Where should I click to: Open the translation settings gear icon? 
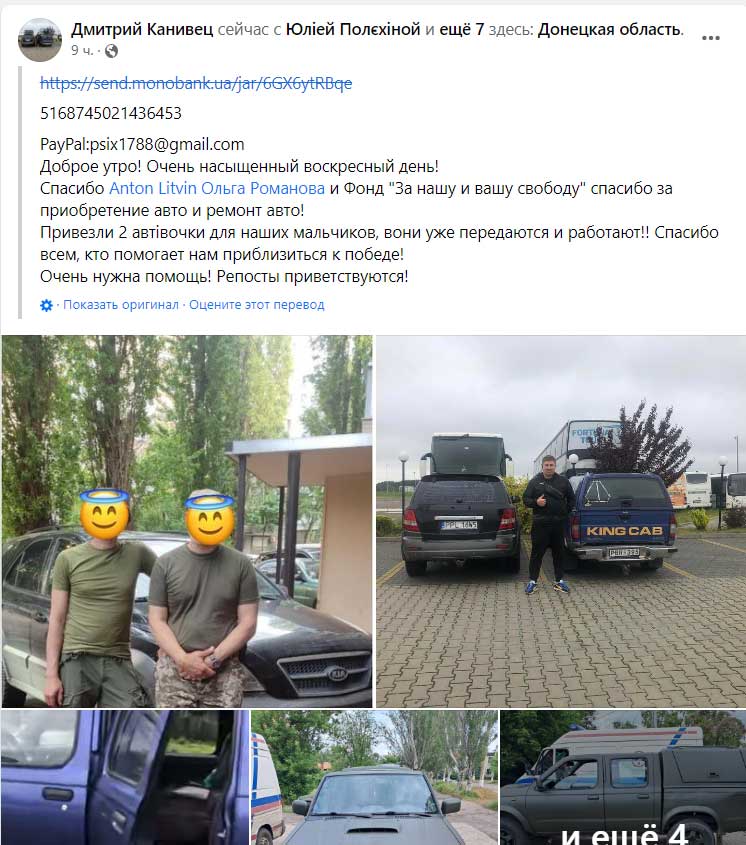[46, 305]
